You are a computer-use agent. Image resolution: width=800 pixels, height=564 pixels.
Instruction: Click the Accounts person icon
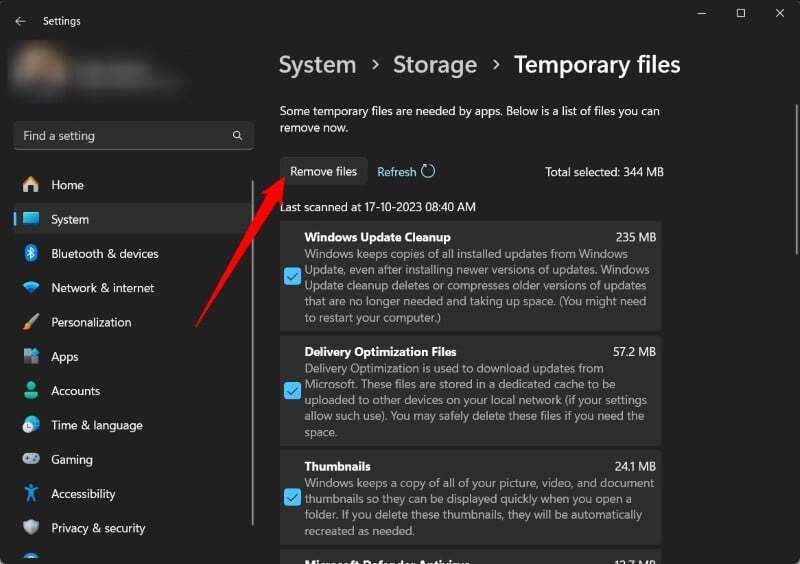(31, 390)
